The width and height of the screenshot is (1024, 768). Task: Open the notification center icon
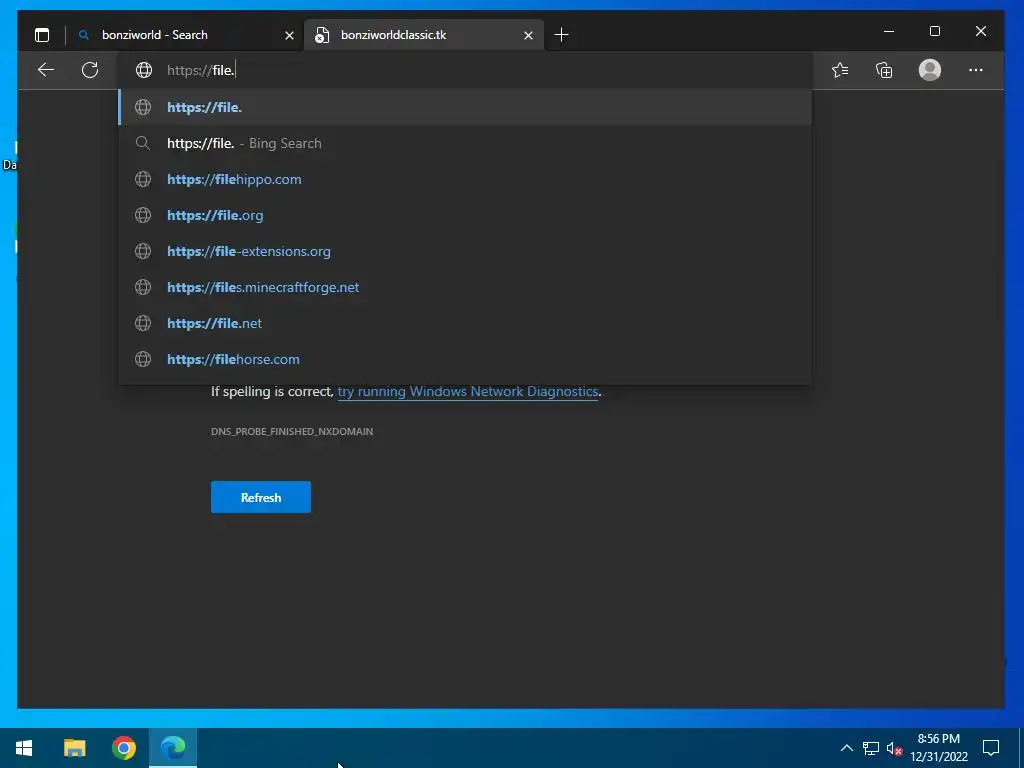click(x=991, y=748)
